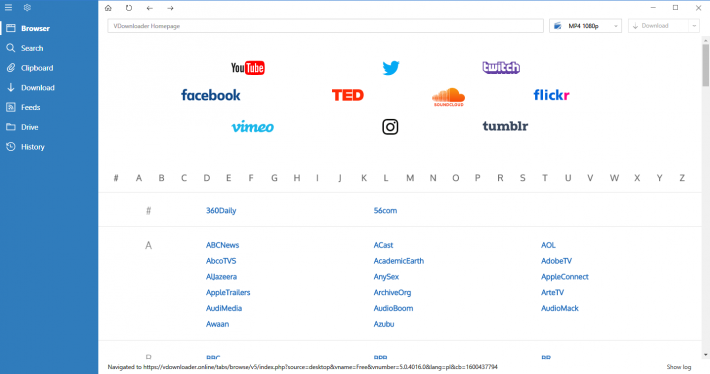Focus the VDownloader Homepage address field
The width and height of the screenshot is (710, 374).
[325, 26]
